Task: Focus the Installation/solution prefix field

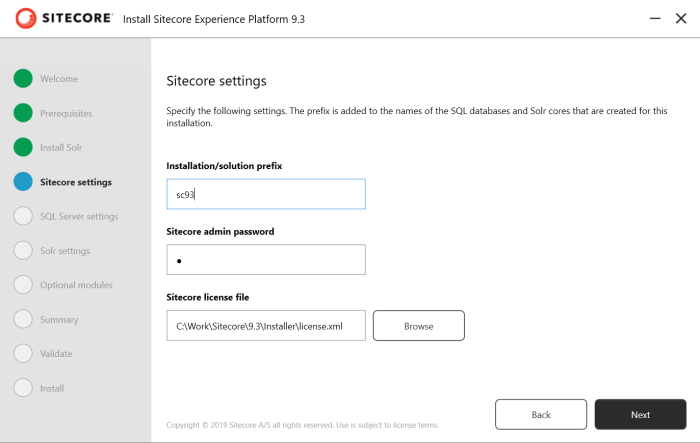Action: coord(266,194)
